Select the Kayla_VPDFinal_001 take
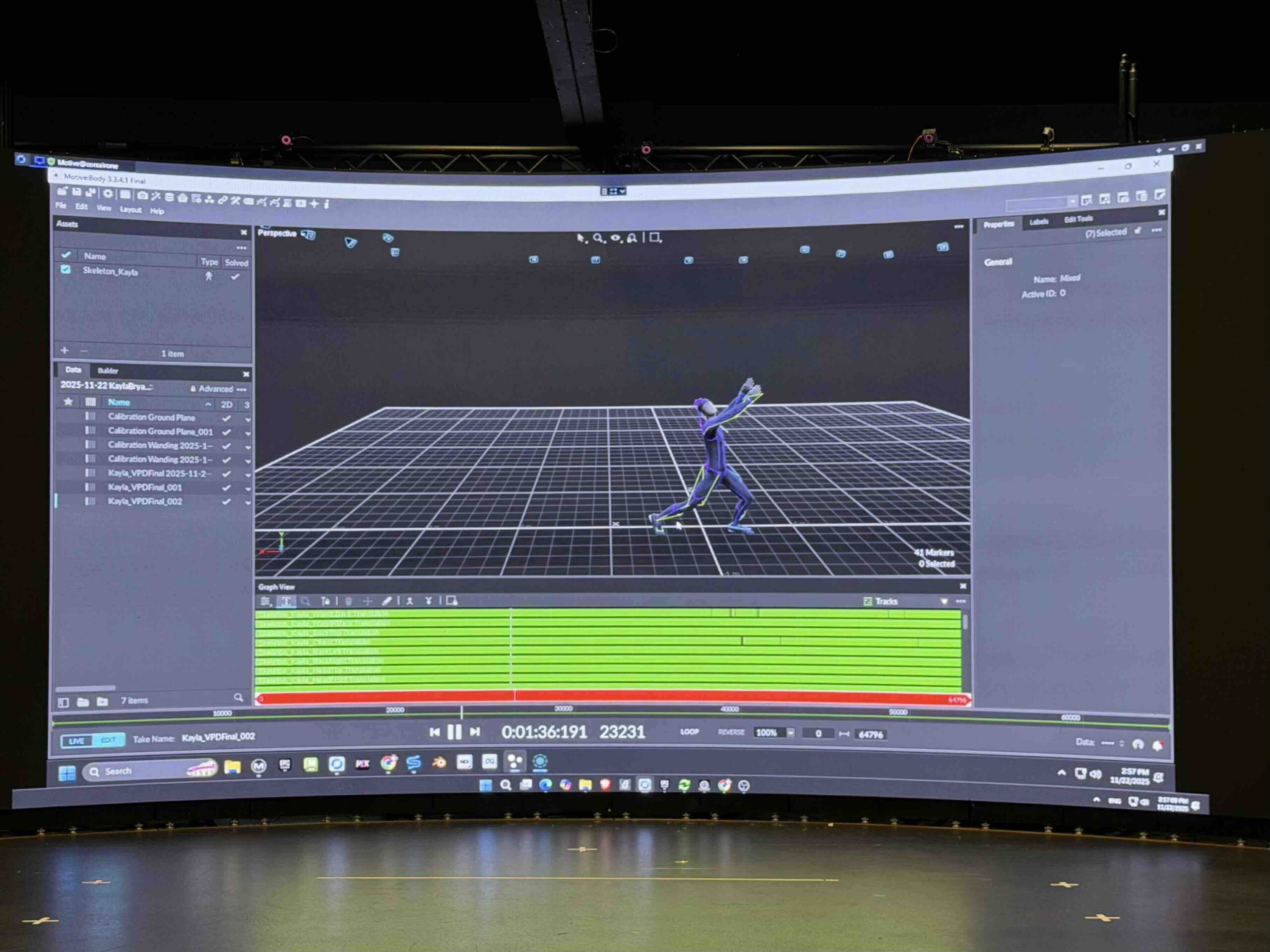Screen dimensions: 1270x952 [145, 487]
